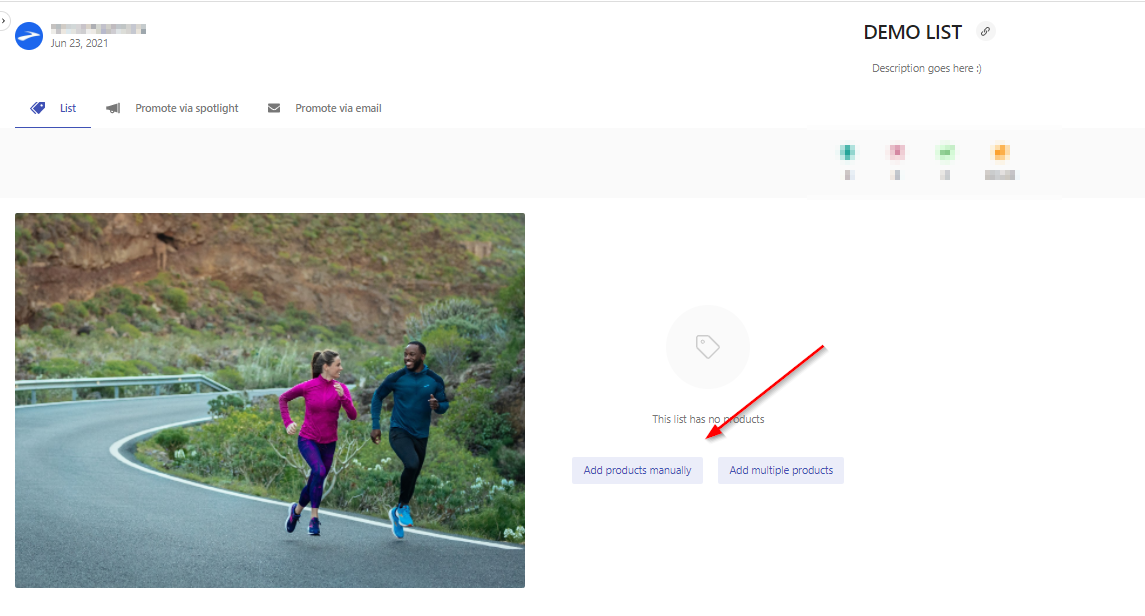Screen dimensions: 1145x616
Task: Open the runners cover photo
Action: pyautogui.click(x=269, y=400)
